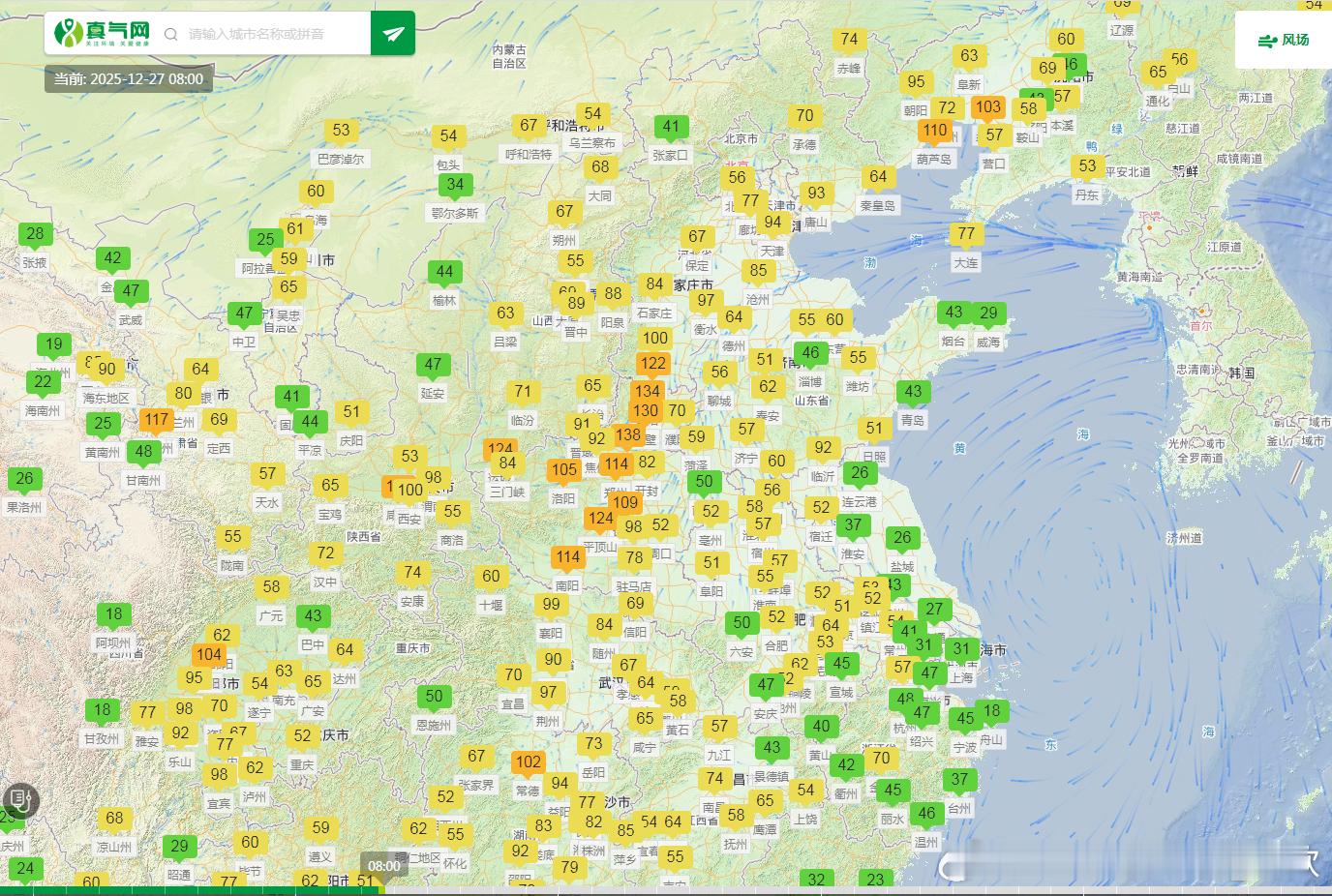Select the green 29 marker for 威海

pos(988,314)
